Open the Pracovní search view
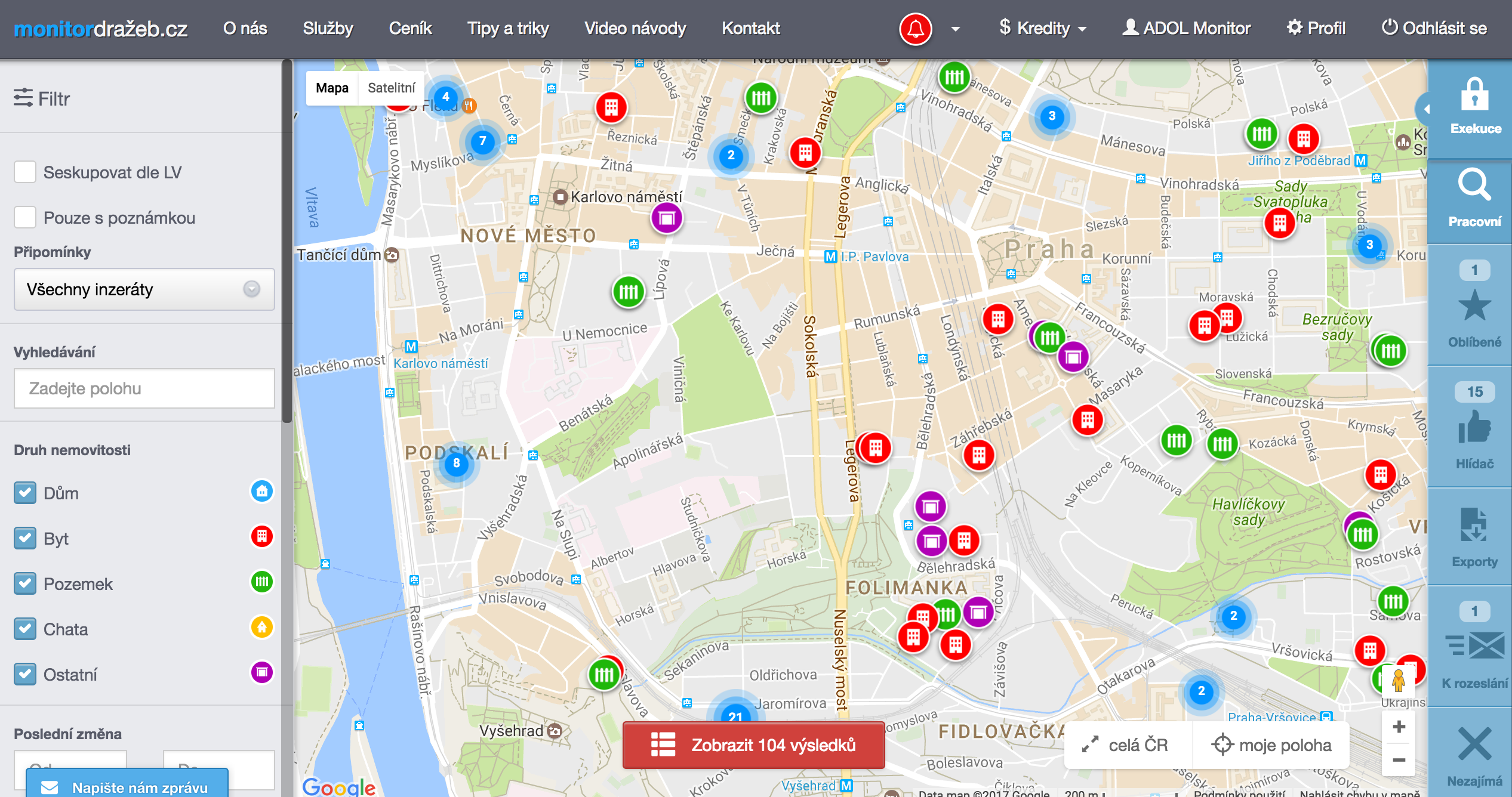The width and height of the screenshot is (1512, 797). point(1474,200)
